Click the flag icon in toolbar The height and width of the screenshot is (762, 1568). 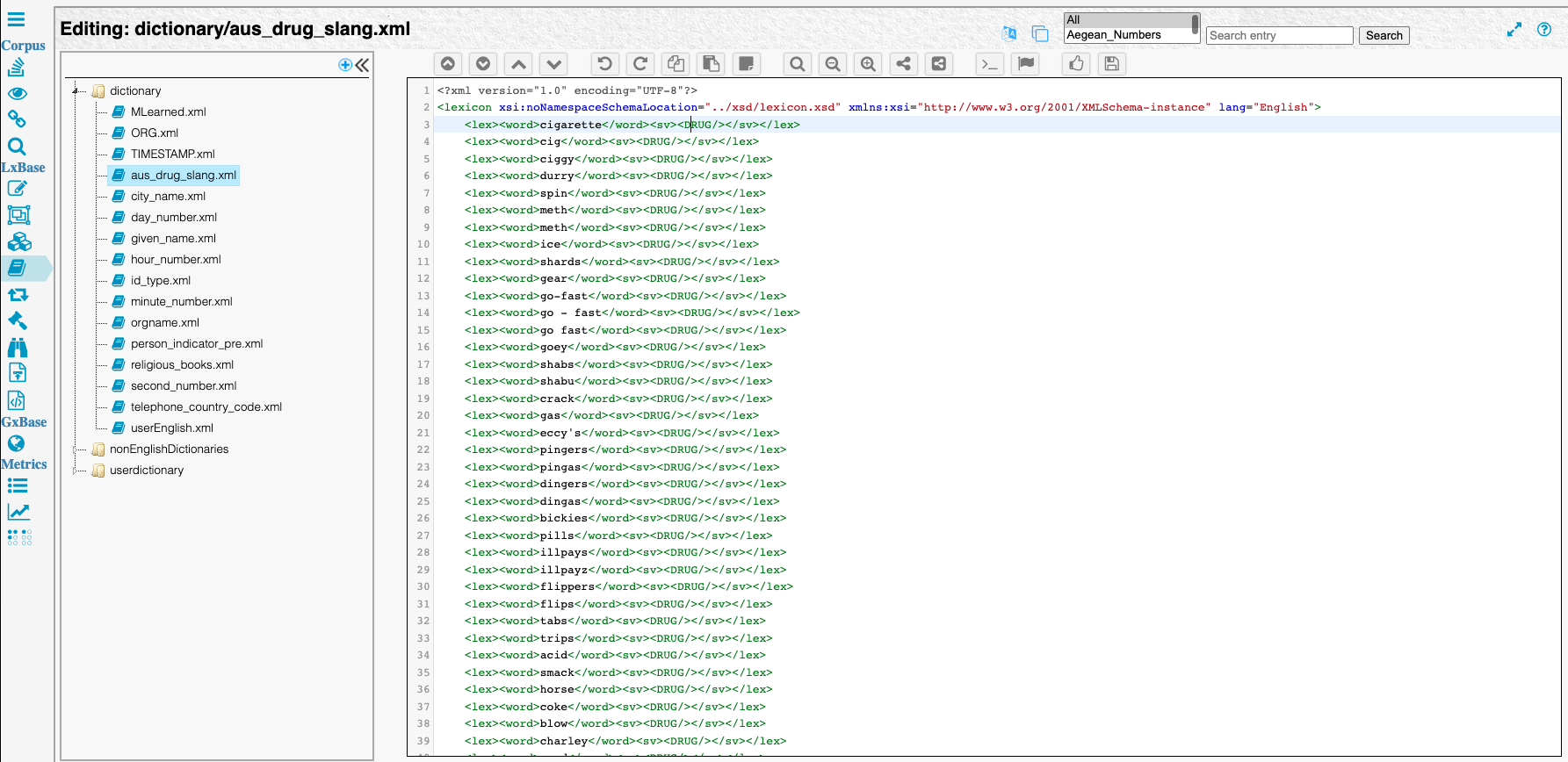pyautogui.click(x=1025, y=63)
